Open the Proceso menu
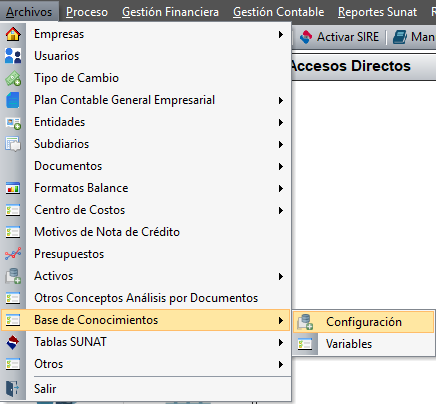The width and height of the screenshot is (436, 404). [87, 12]
